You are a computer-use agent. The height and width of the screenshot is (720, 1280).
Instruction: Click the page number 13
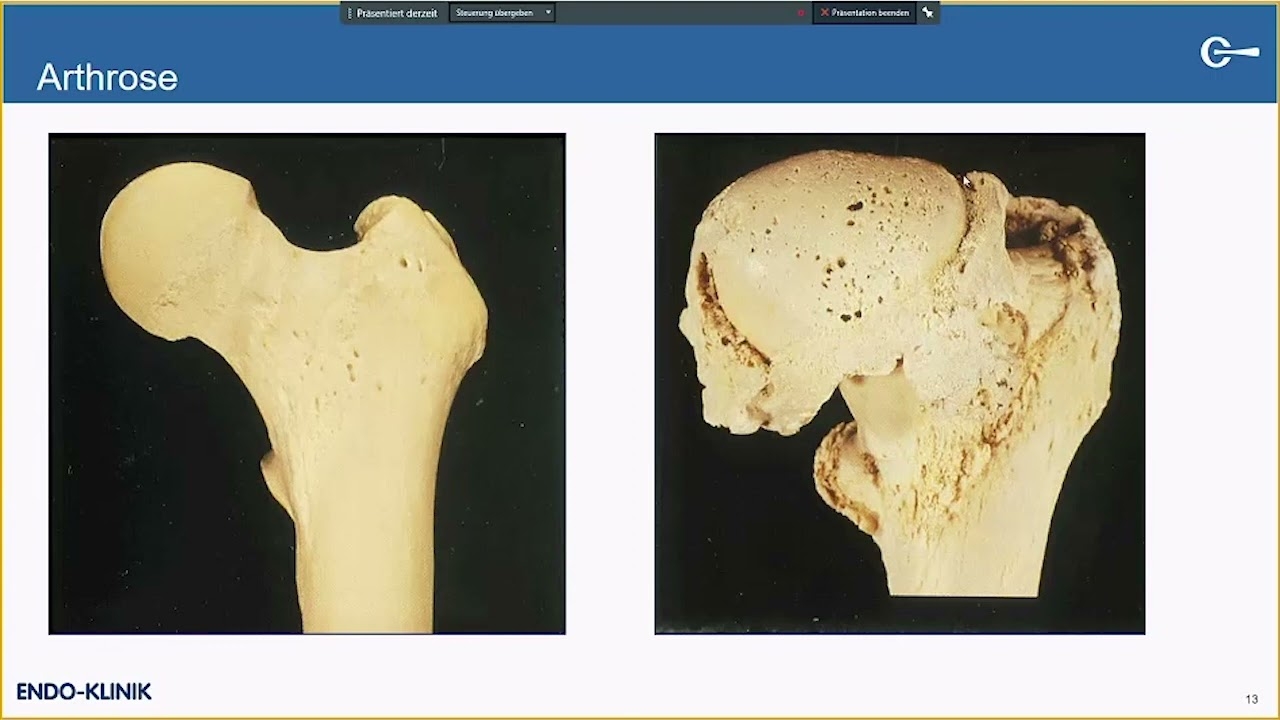[x=1251, y=700]
